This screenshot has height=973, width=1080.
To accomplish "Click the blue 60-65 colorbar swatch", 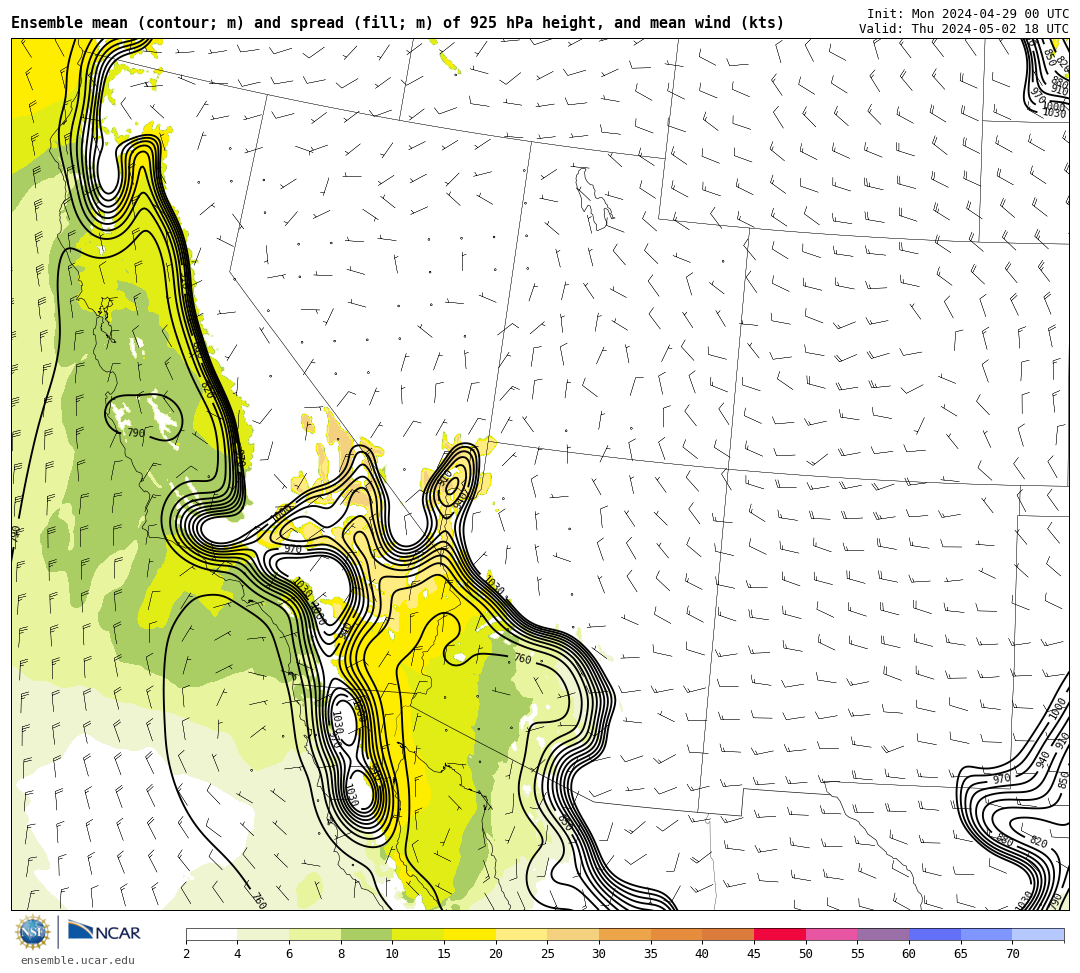I will (x=935, y=934).
